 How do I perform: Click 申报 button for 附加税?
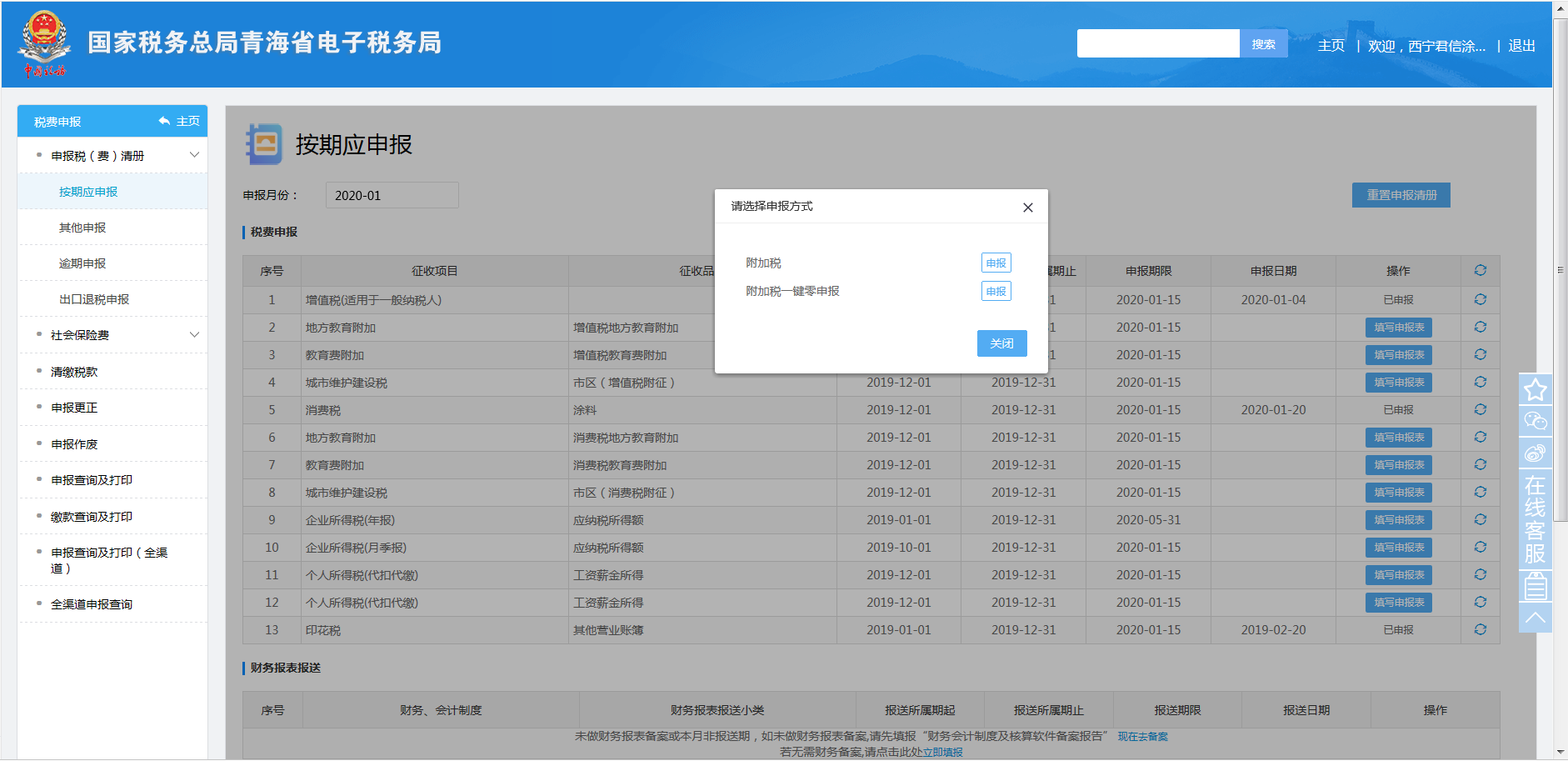[x=996, y=263]
